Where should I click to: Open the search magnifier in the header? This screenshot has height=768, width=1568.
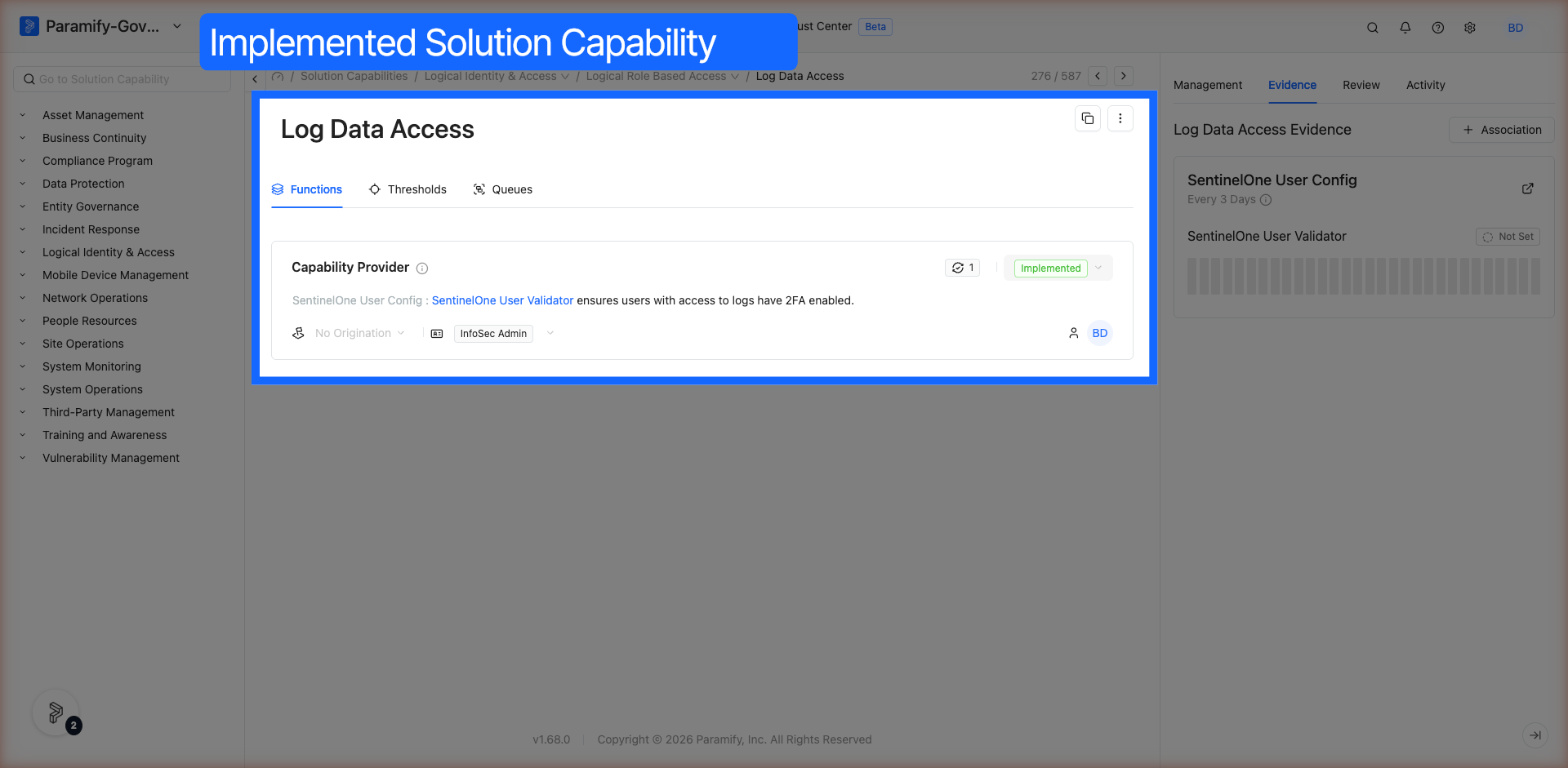(1373, 28)
